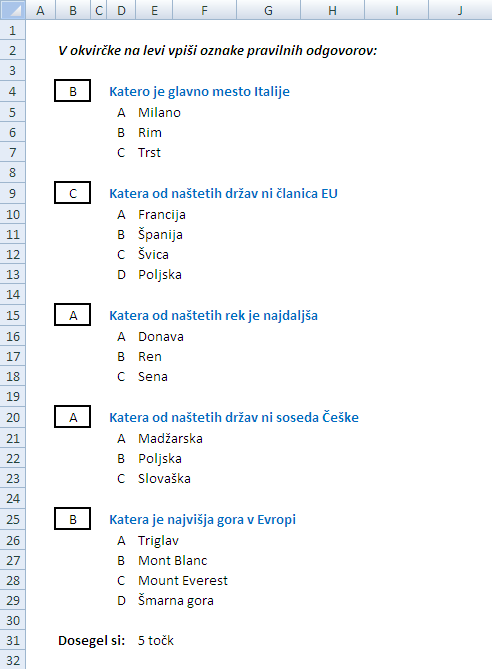Viewport: 492px width, 669px height.
Task: Select column F header
Action: tap(204, 10)
